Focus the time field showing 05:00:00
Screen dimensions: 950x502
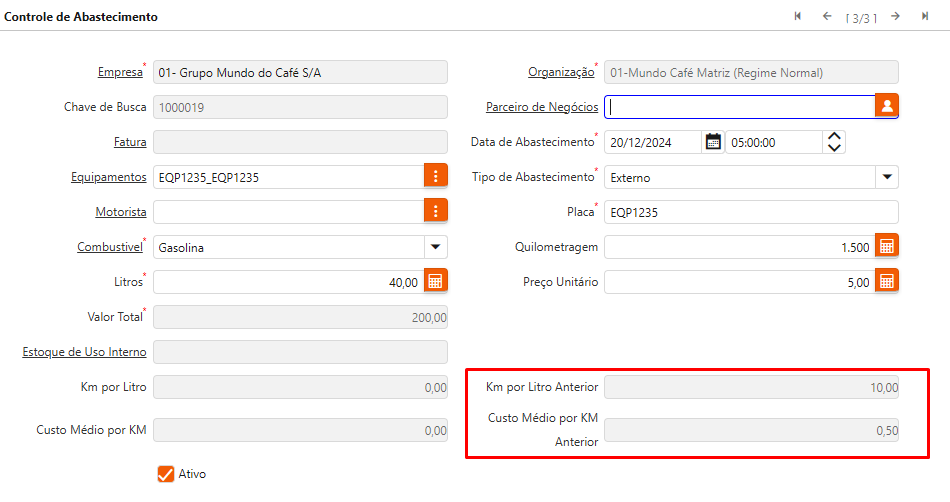click(x=772, y=142)
